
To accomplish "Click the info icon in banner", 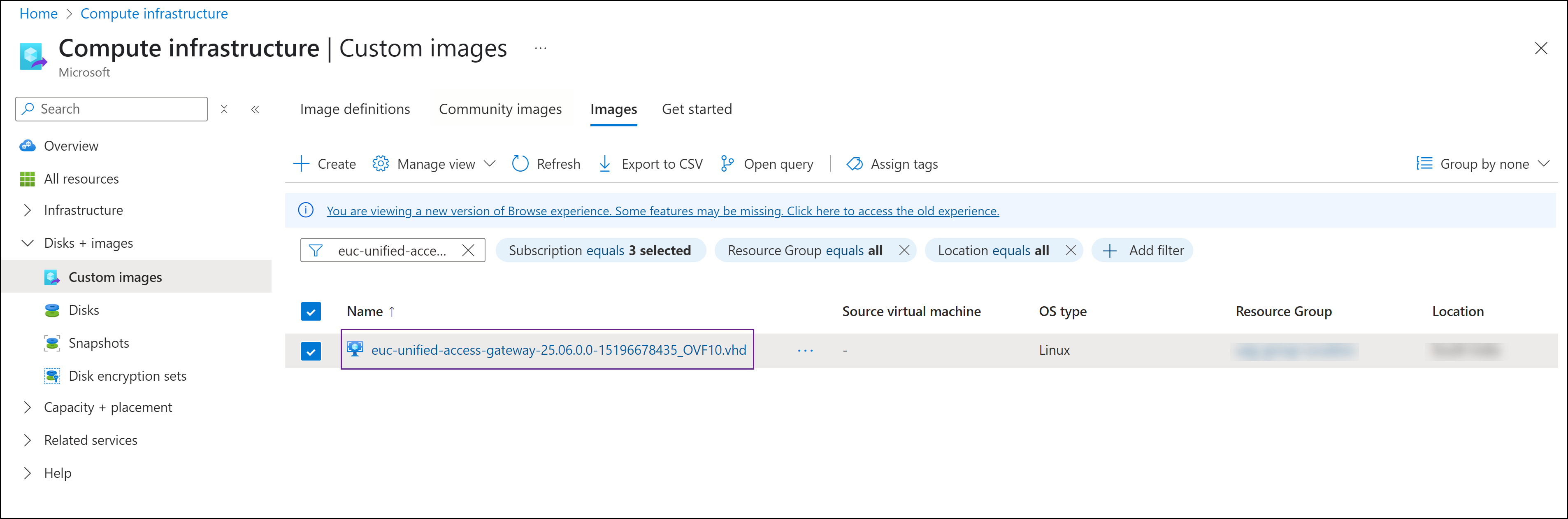I will point(306,210).
